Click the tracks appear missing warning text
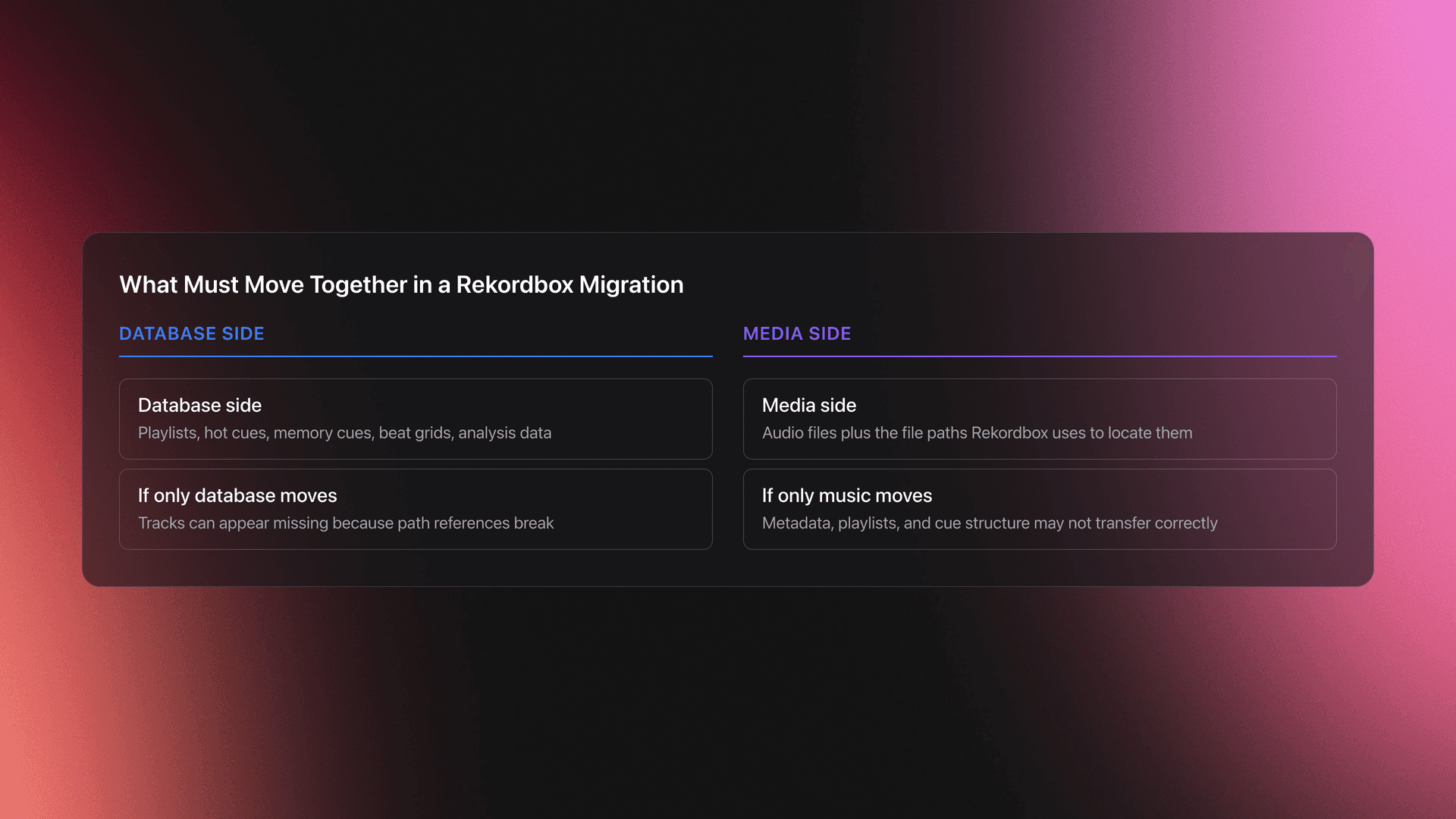The width and height of the screenshot is (1456, 819). pos(347,523)
